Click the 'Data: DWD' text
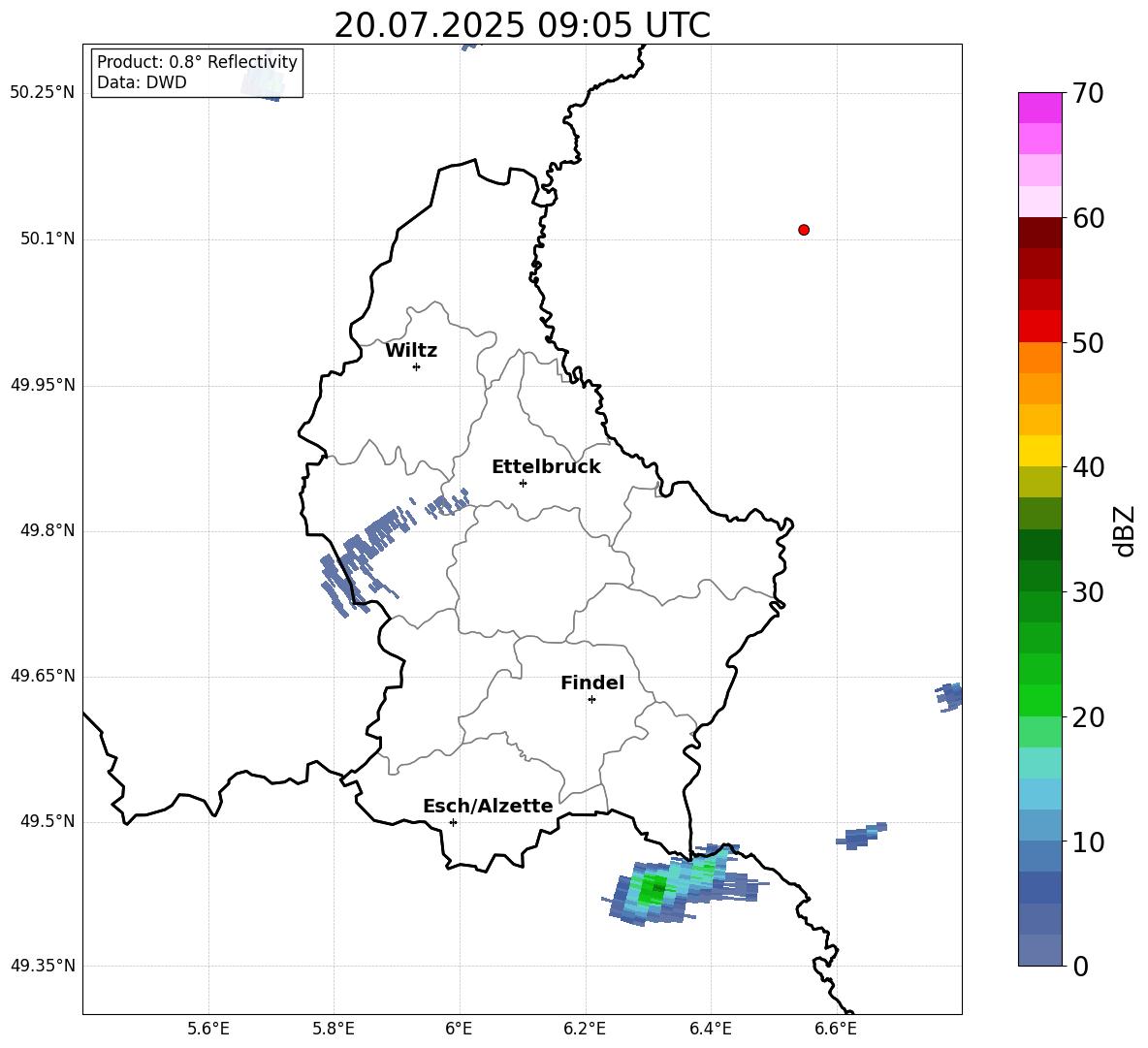Viewport: 1148px width, 1048px height. point(142,82)
